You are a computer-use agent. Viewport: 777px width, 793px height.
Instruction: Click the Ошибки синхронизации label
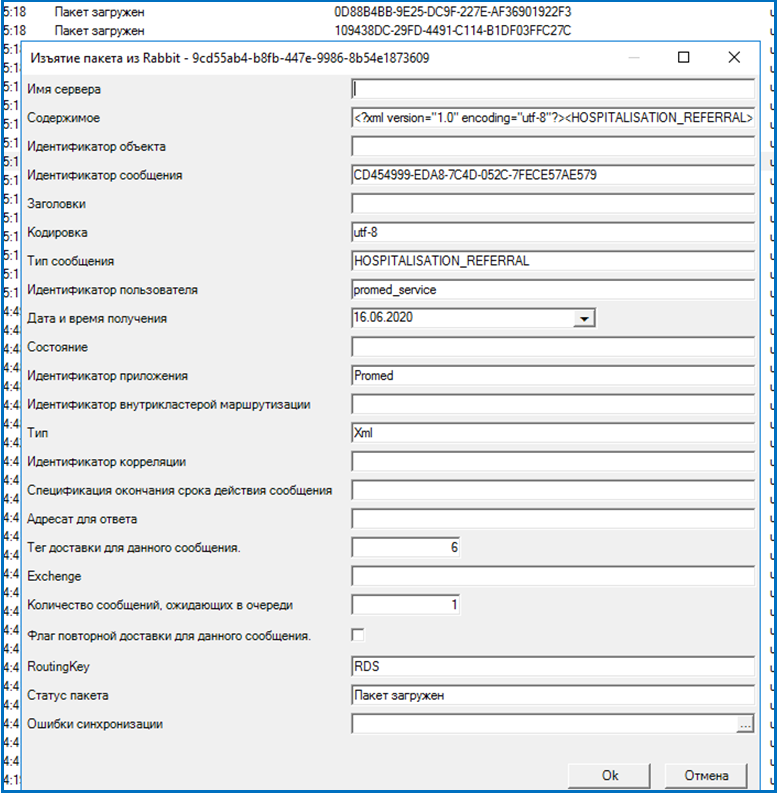coord(95,724)
